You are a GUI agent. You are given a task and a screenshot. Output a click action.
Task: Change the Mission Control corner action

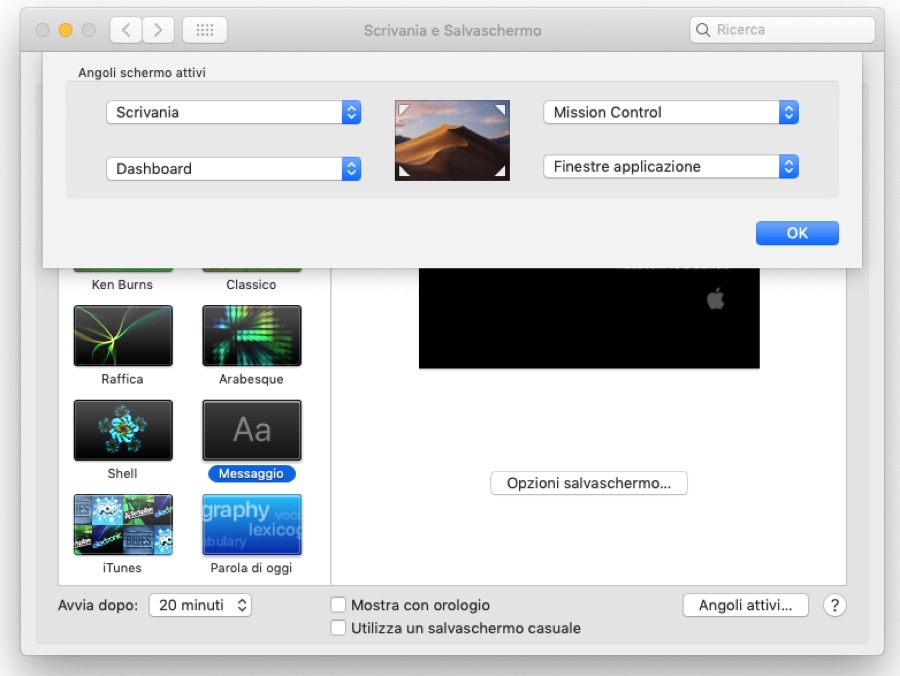(670, 112)
